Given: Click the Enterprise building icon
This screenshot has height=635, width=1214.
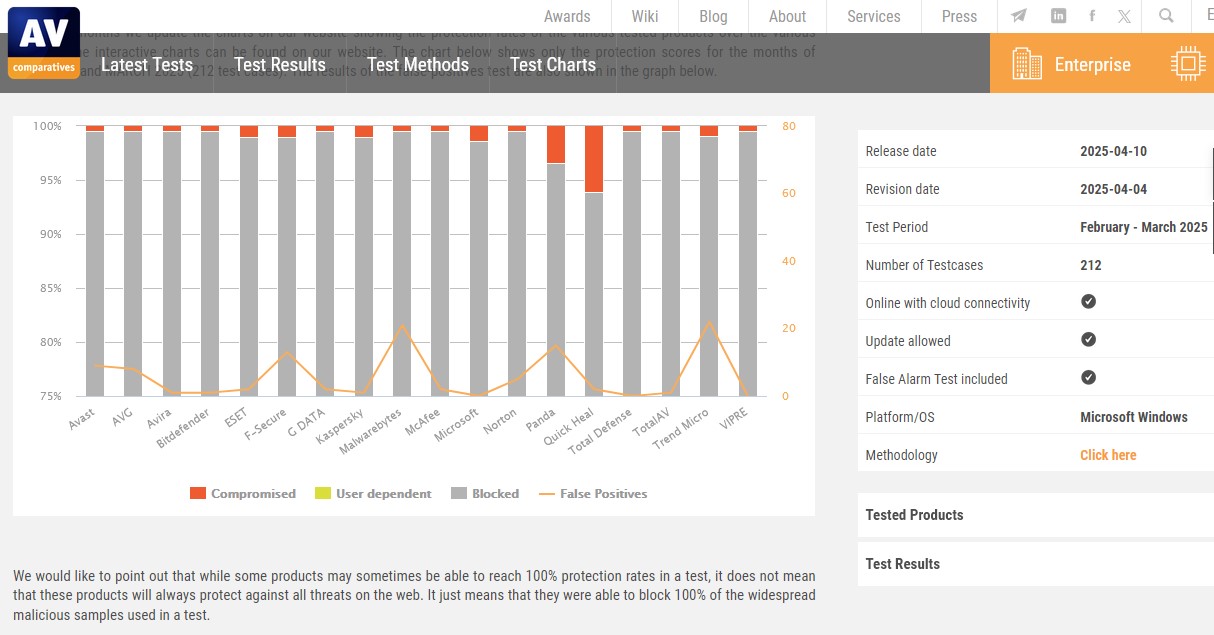Looking at the screenshot, I should [1027, 64].
